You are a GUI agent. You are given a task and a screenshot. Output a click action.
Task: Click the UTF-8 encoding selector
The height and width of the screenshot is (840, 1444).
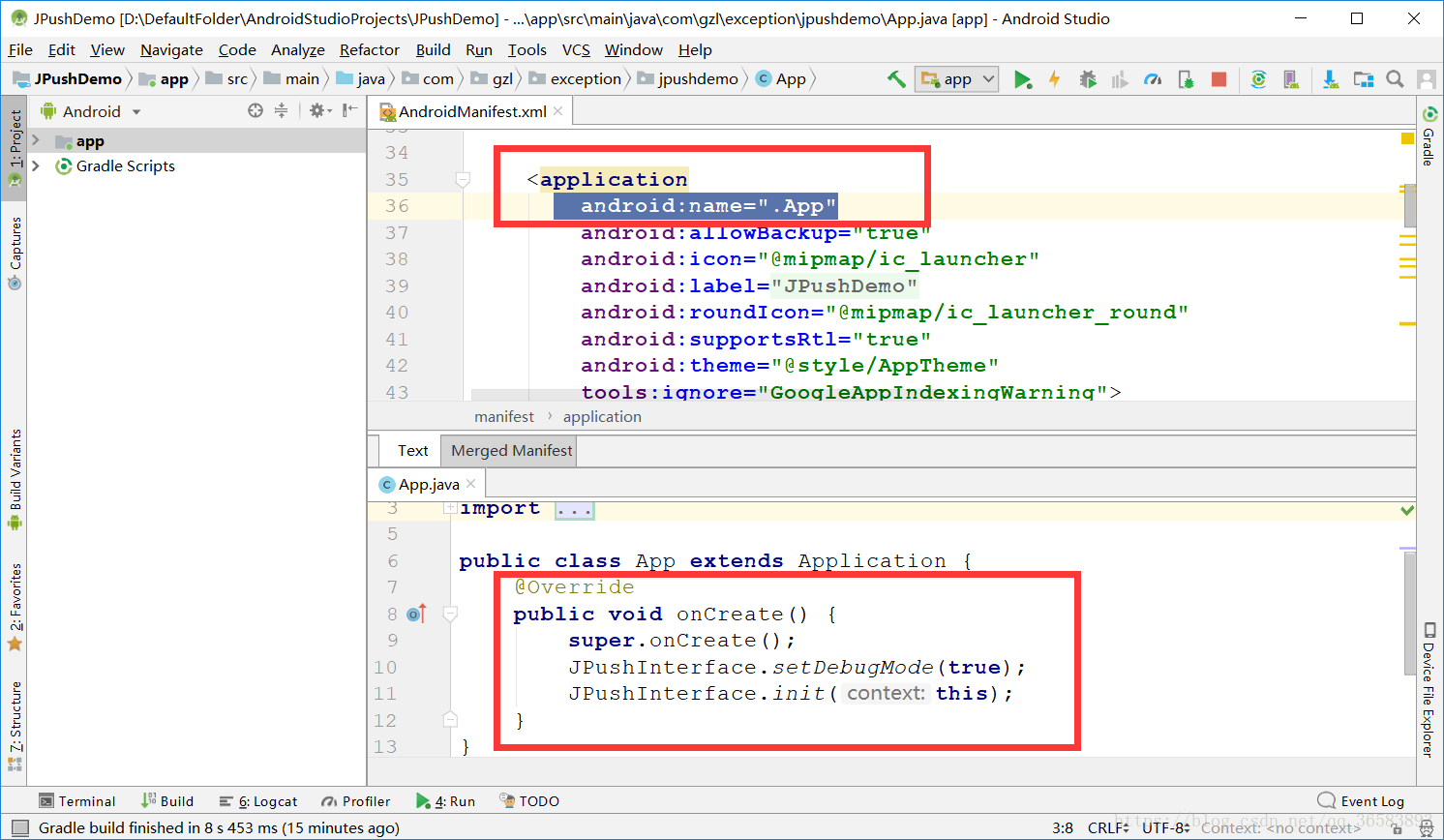coord(1166,827)
